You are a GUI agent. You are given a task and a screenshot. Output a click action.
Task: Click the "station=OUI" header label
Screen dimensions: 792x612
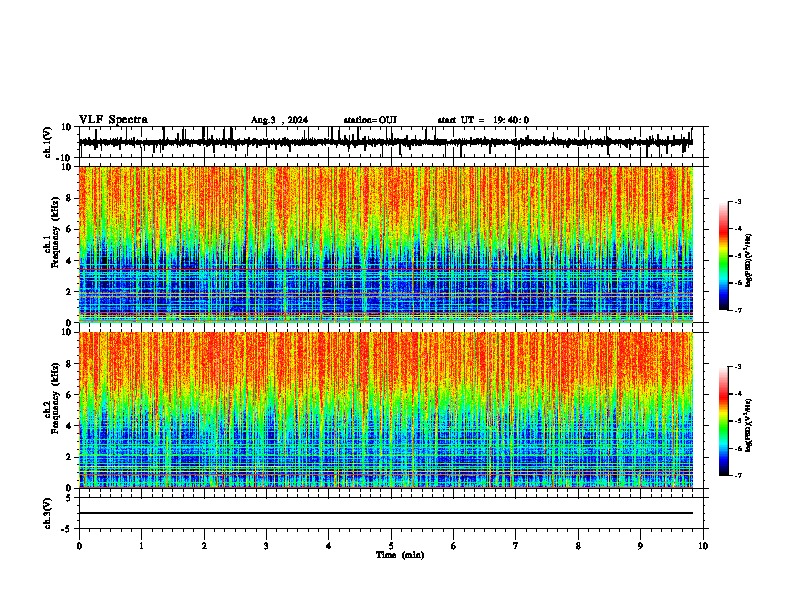point(370,120)
